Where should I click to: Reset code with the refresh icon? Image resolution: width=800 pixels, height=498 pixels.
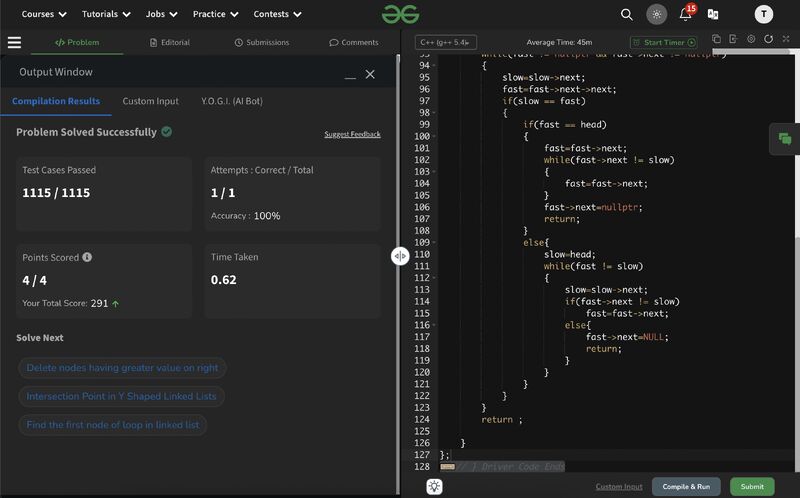point(768,39)
